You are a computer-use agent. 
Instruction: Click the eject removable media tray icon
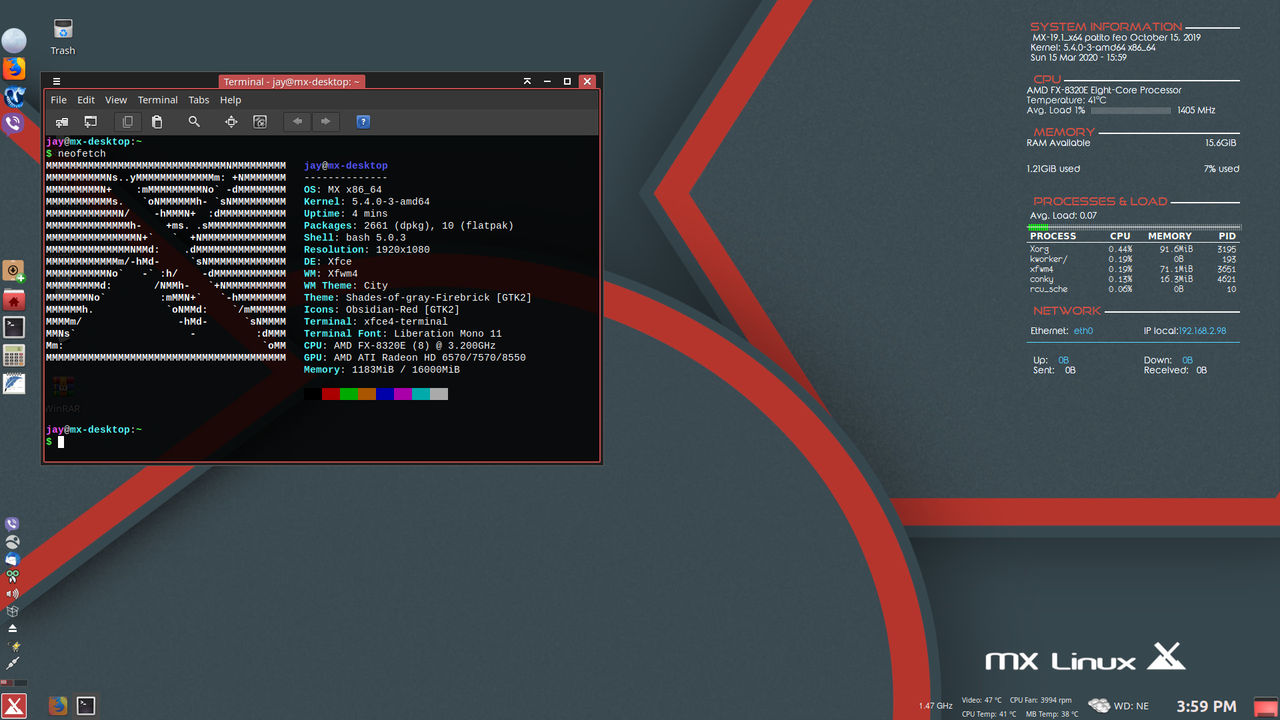[x=12, y=628]
